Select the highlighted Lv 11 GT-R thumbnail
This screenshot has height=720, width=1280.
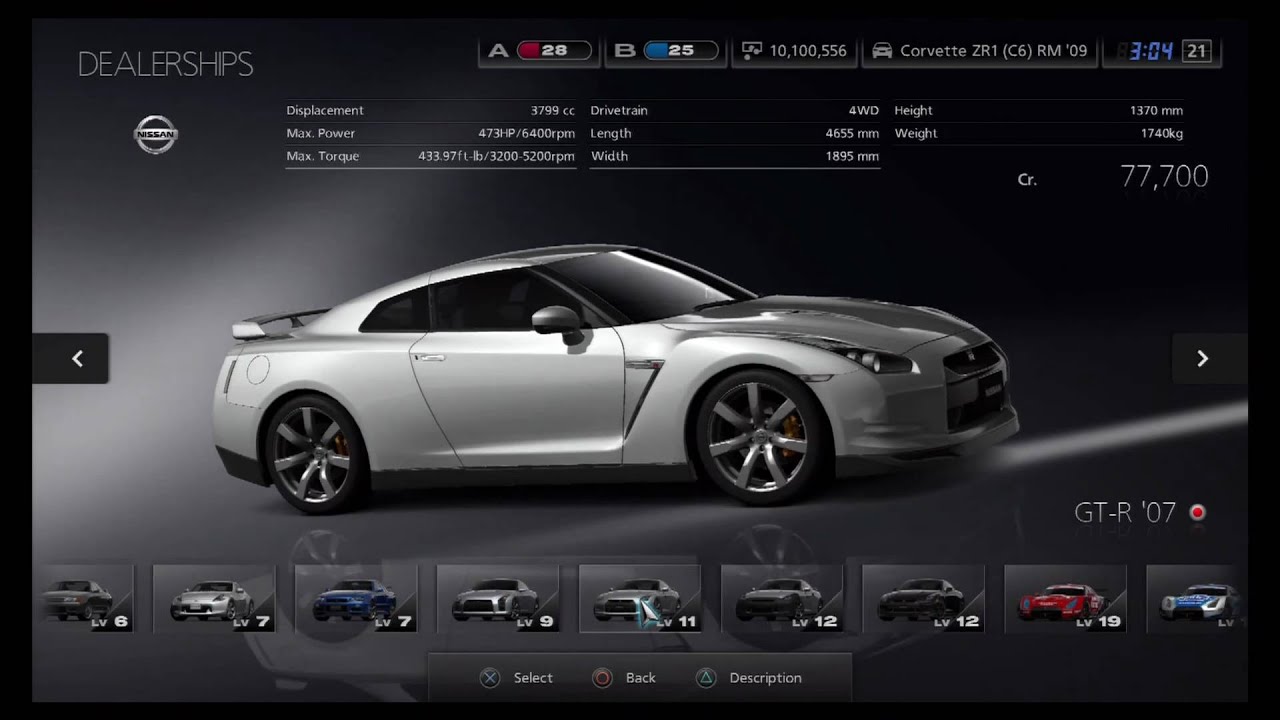639,598
